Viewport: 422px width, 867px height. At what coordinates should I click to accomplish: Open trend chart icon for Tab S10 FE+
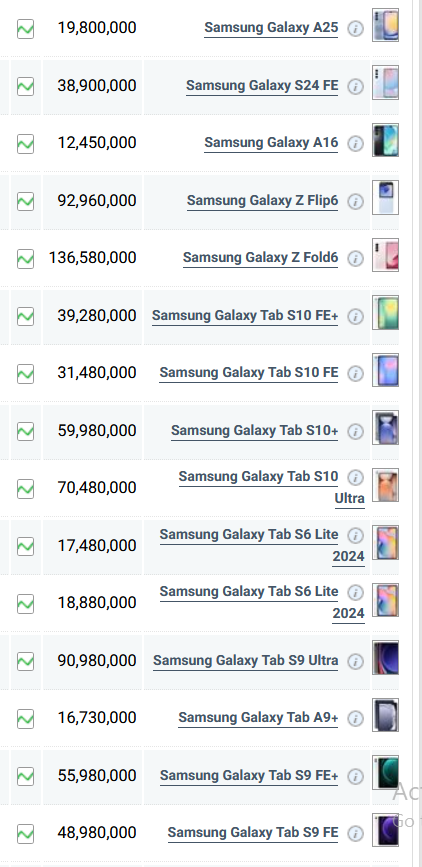(25, 316)
